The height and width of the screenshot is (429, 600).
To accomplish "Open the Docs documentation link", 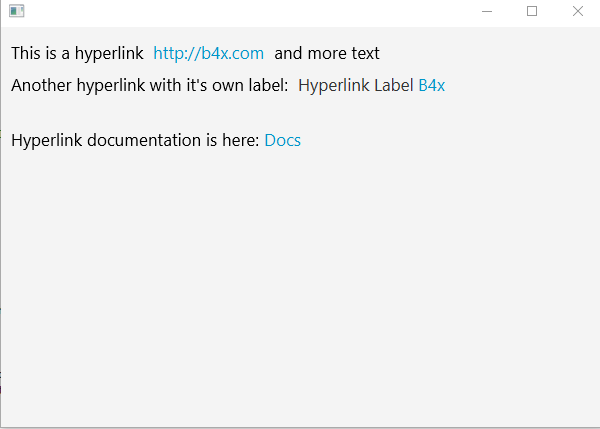I will tap(282, 141).
